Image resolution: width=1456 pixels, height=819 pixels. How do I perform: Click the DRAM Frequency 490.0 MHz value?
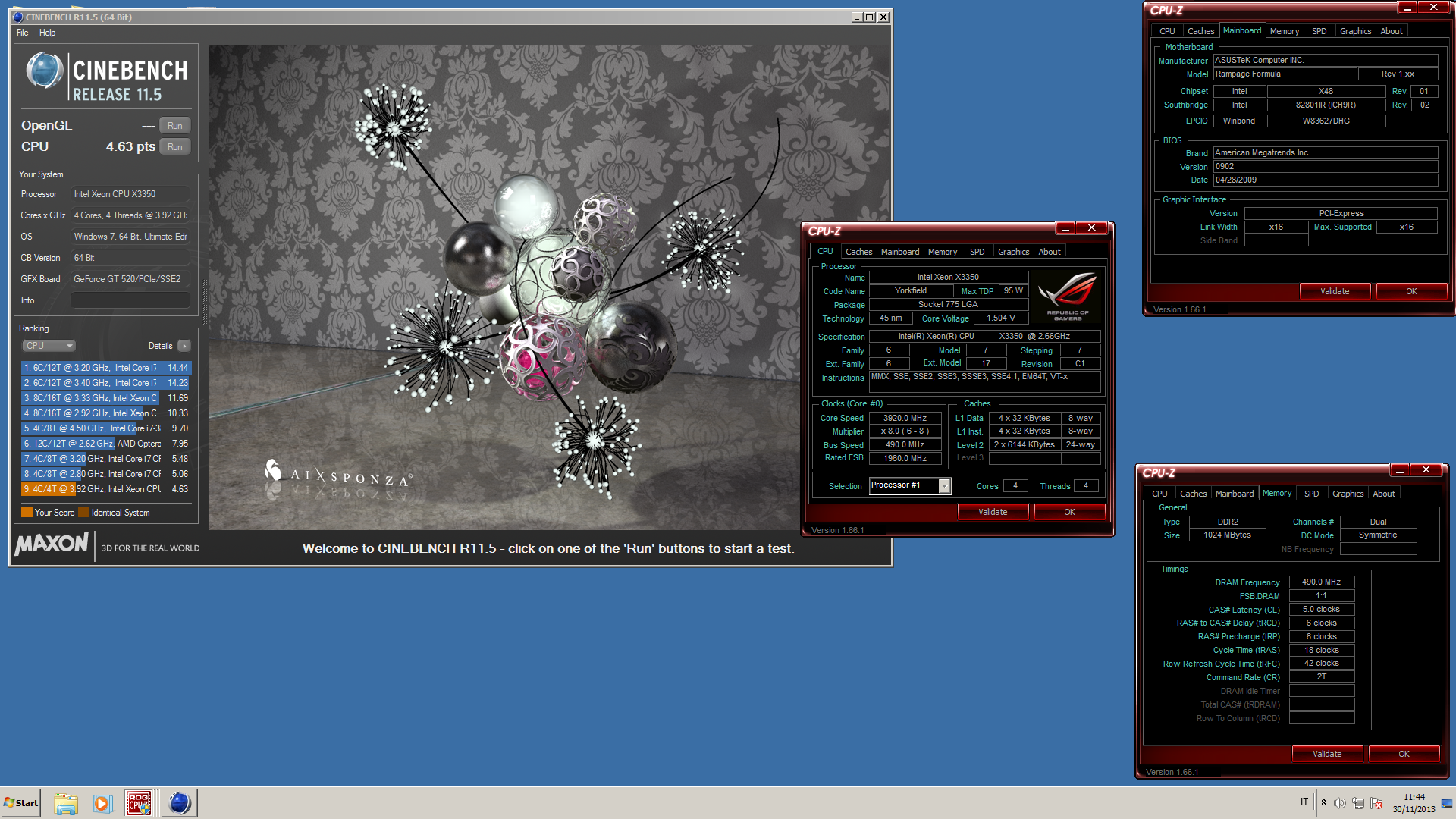coord(1321,582)
